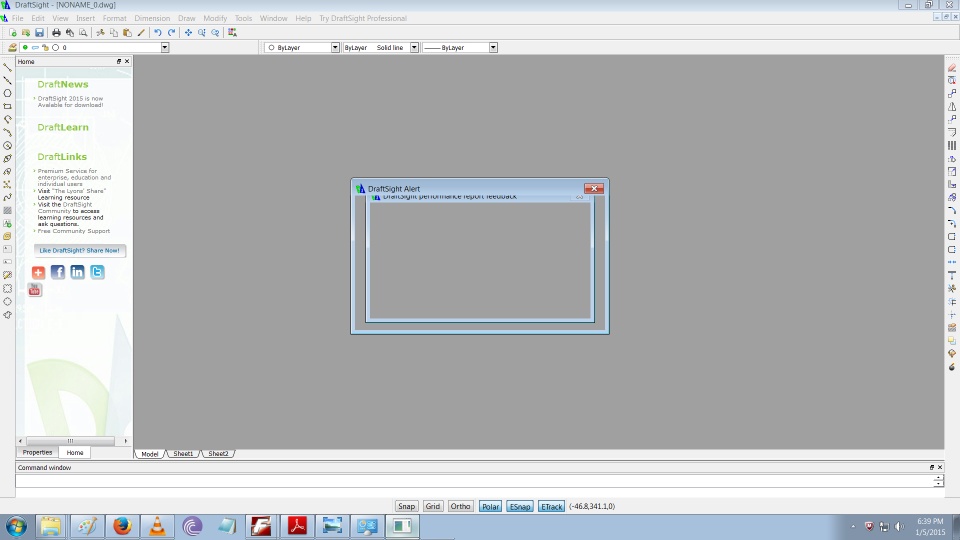Click the Undo arrow icon
Image resolution: width=960 pixels, height=540 pixels.
158,32
